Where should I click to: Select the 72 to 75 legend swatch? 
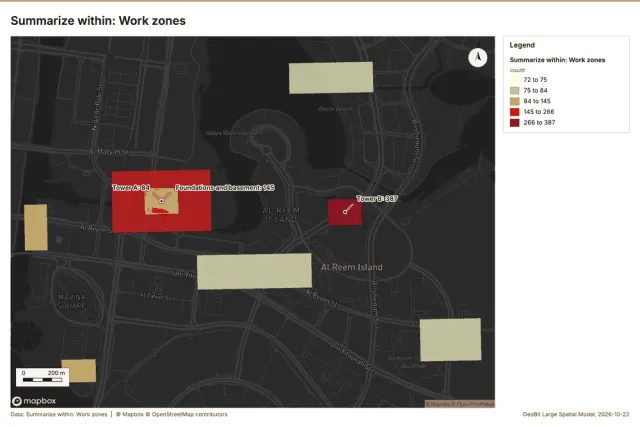tap(515, 80)
